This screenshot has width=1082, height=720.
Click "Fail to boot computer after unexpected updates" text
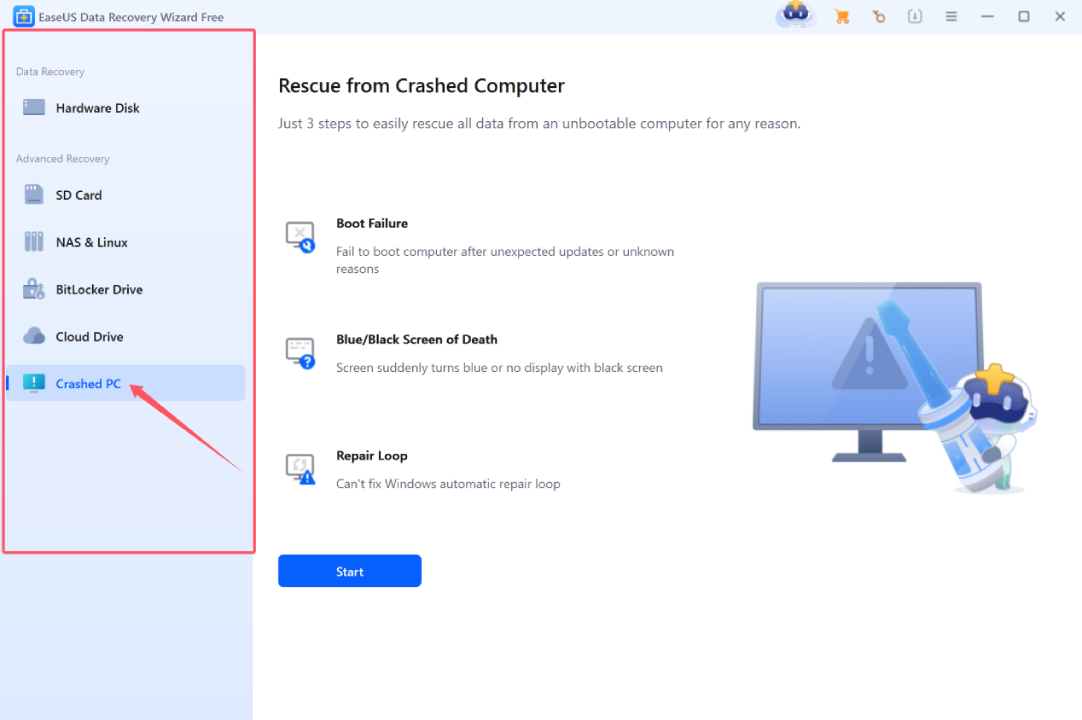tap(505, 260)
